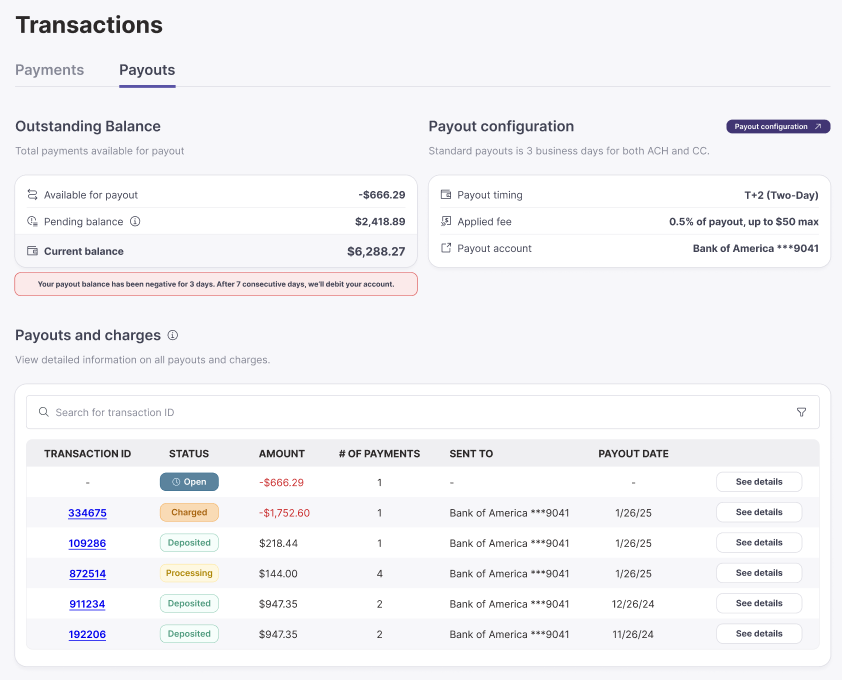Image resolution: width=842 pixels, height=680 pixels.
Task: See details for the Processing payout
Action: point(759,573)
